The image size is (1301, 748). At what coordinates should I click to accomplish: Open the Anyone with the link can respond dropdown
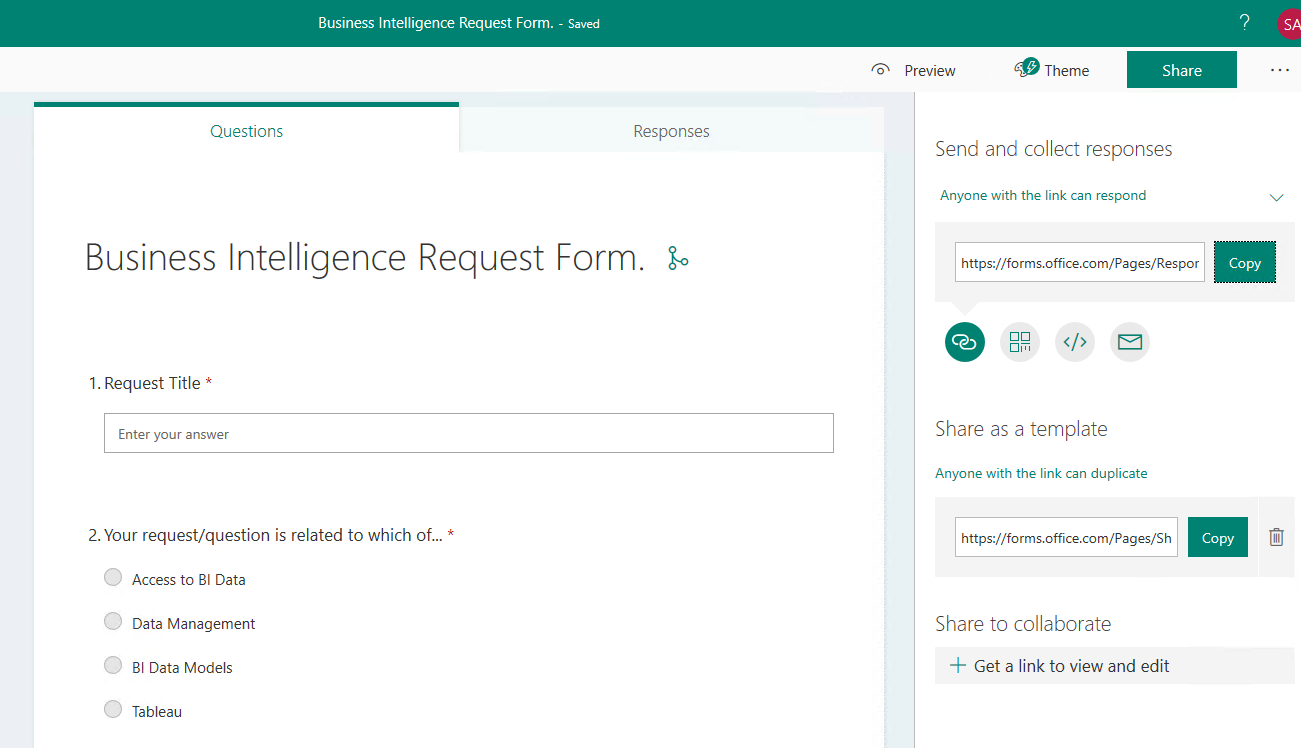1112,196
